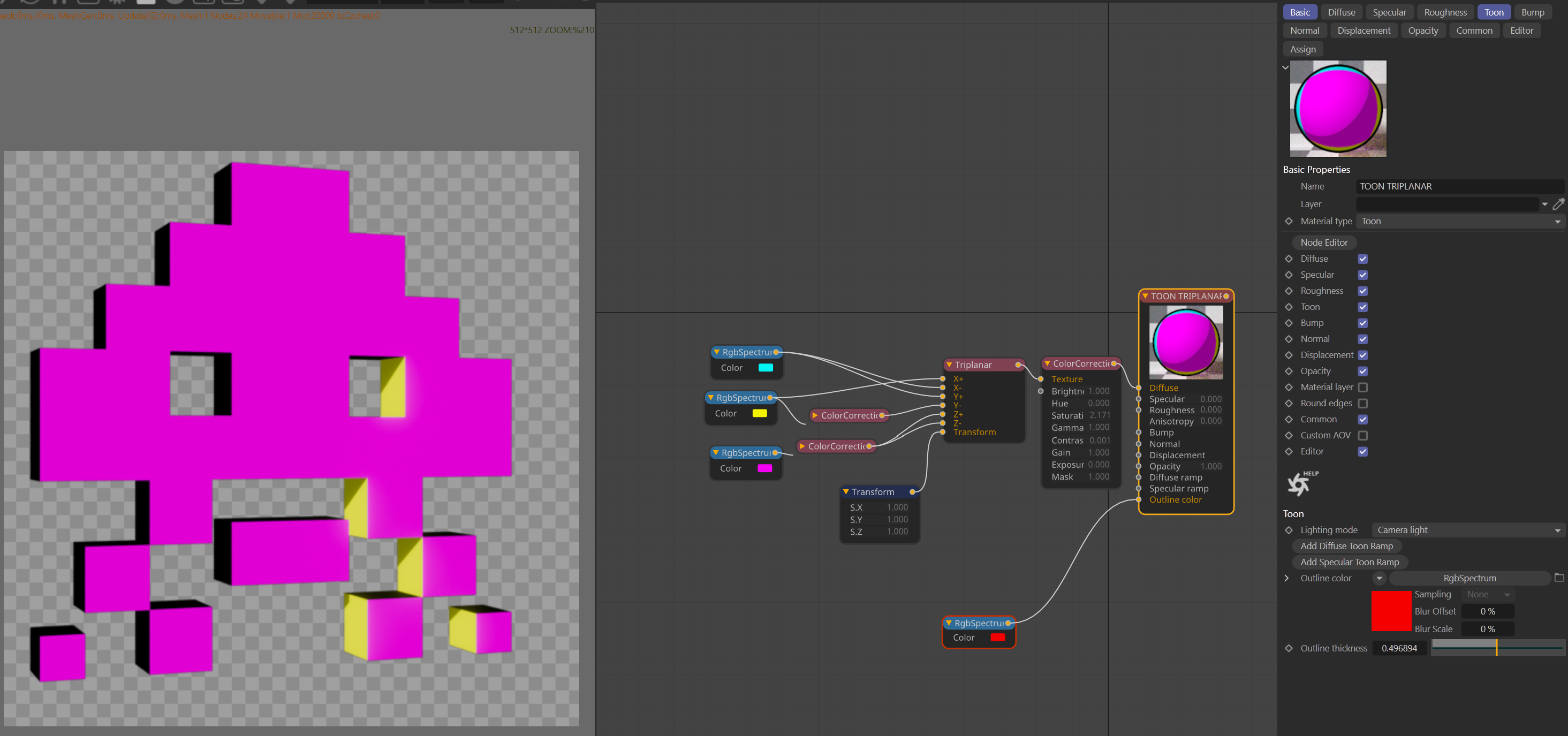This screenshot has width=1568, height=736.
Task: Click the cyan RgbSpectrum node output port
Action: [x=776, y=352]
